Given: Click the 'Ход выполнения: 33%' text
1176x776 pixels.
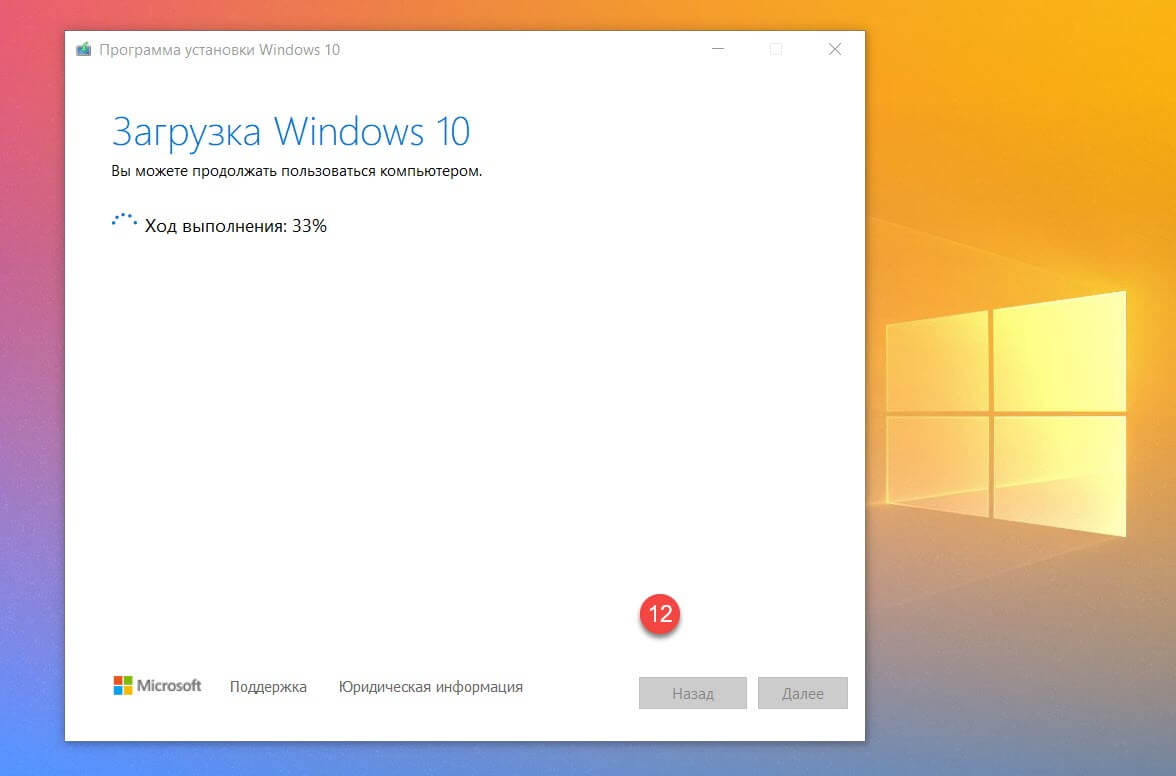Looking at the screenshot, I should point(236,226).
